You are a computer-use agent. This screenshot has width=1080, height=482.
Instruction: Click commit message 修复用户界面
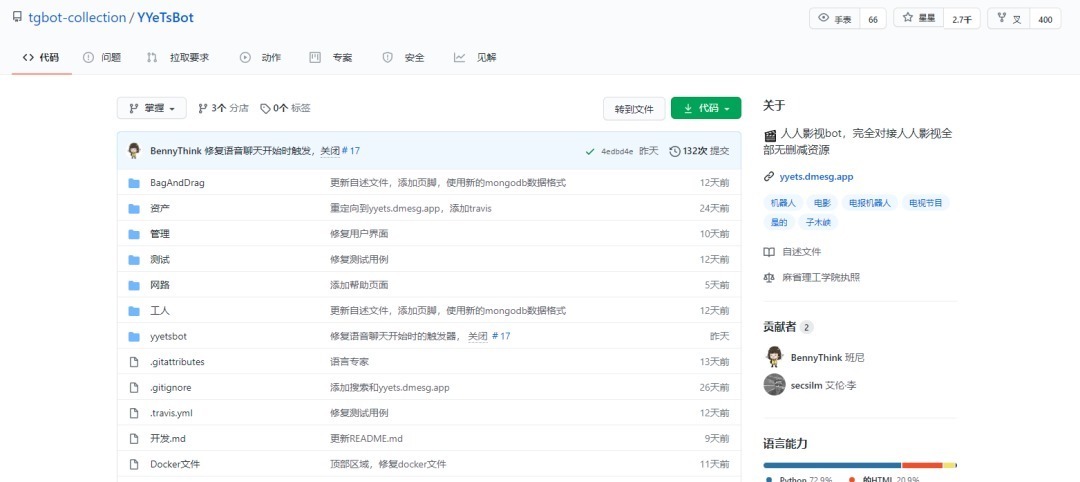(359, 234)
